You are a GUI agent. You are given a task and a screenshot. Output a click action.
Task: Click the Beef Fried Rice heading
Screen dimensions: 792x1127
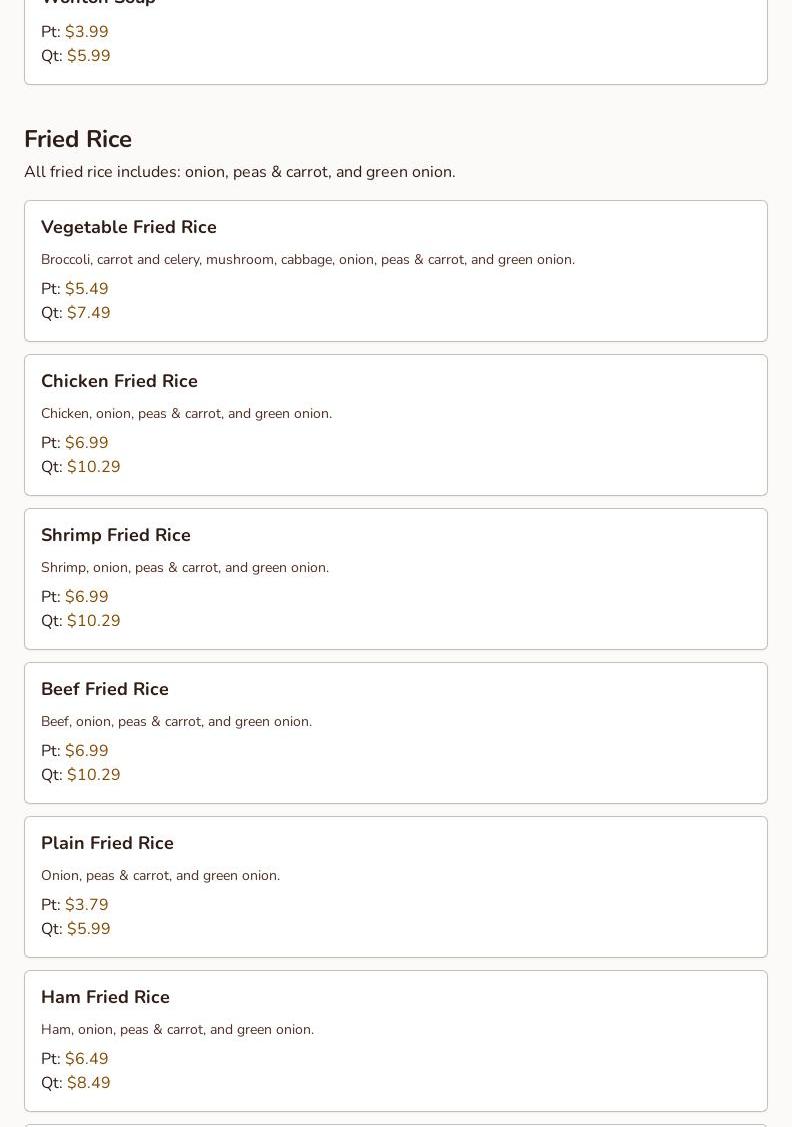tap(105, 689)
